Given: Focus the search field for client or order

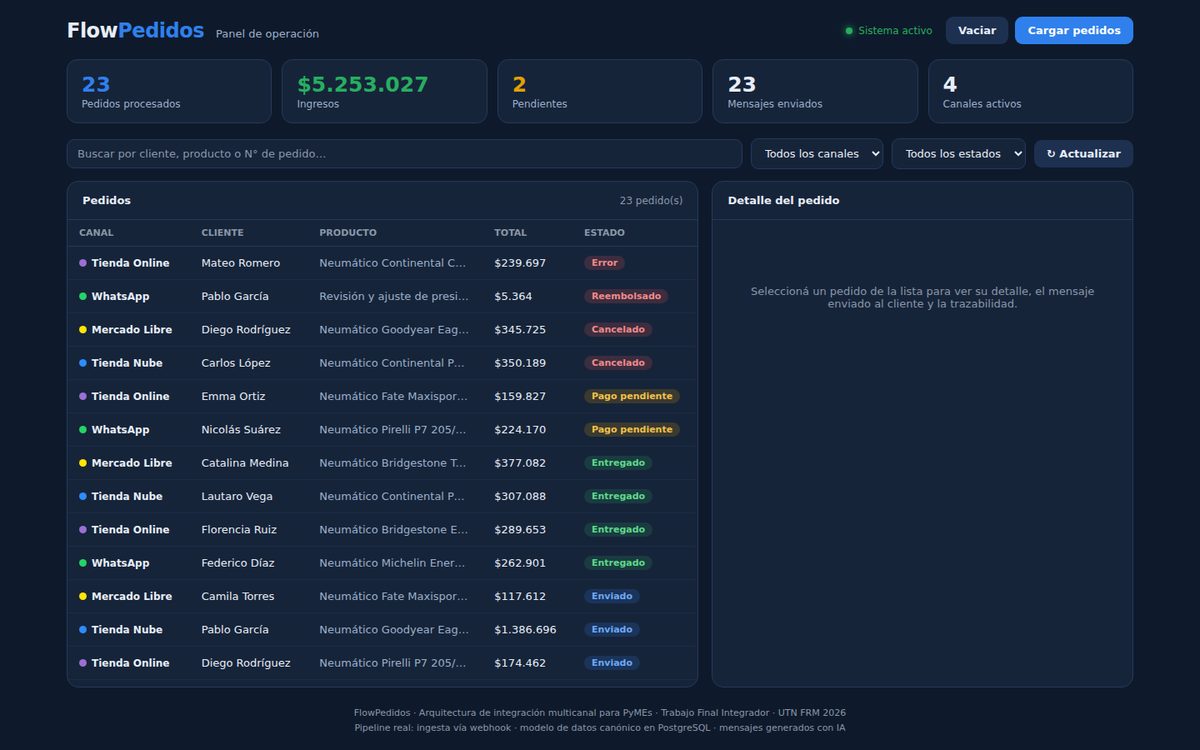Looking at the screenshot, I should click(x=405, y=154).
